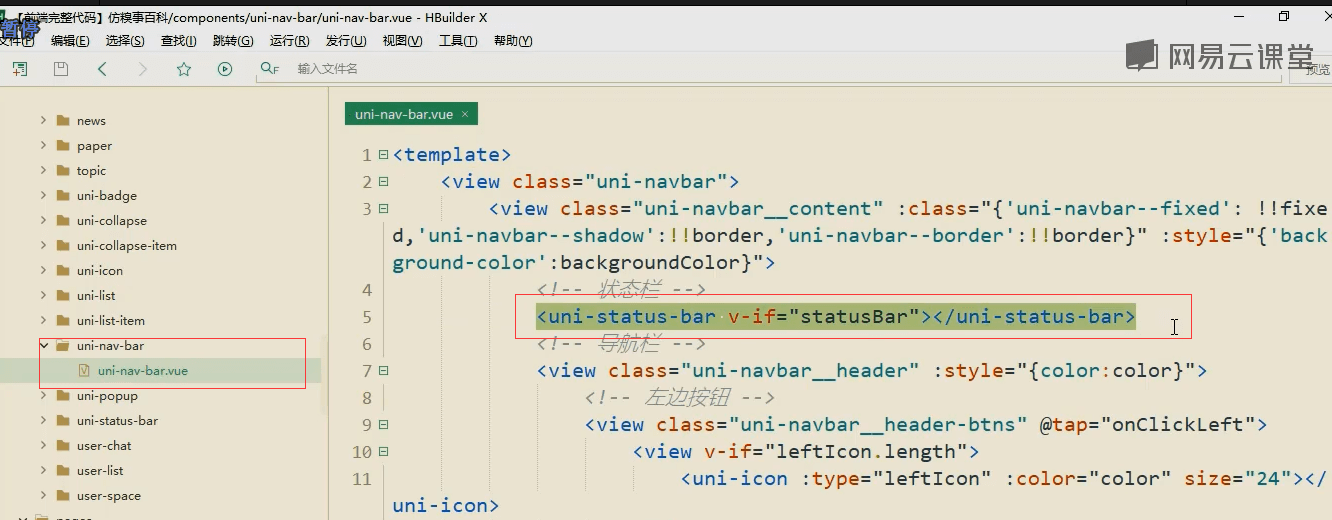1332x520 pixels.
Task: Expand the uni-popup folder chevron
Action: [x=43, y=395]
